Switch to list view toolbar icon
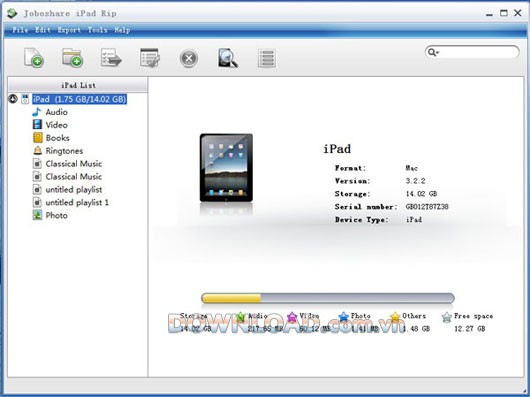 (267, 58)
